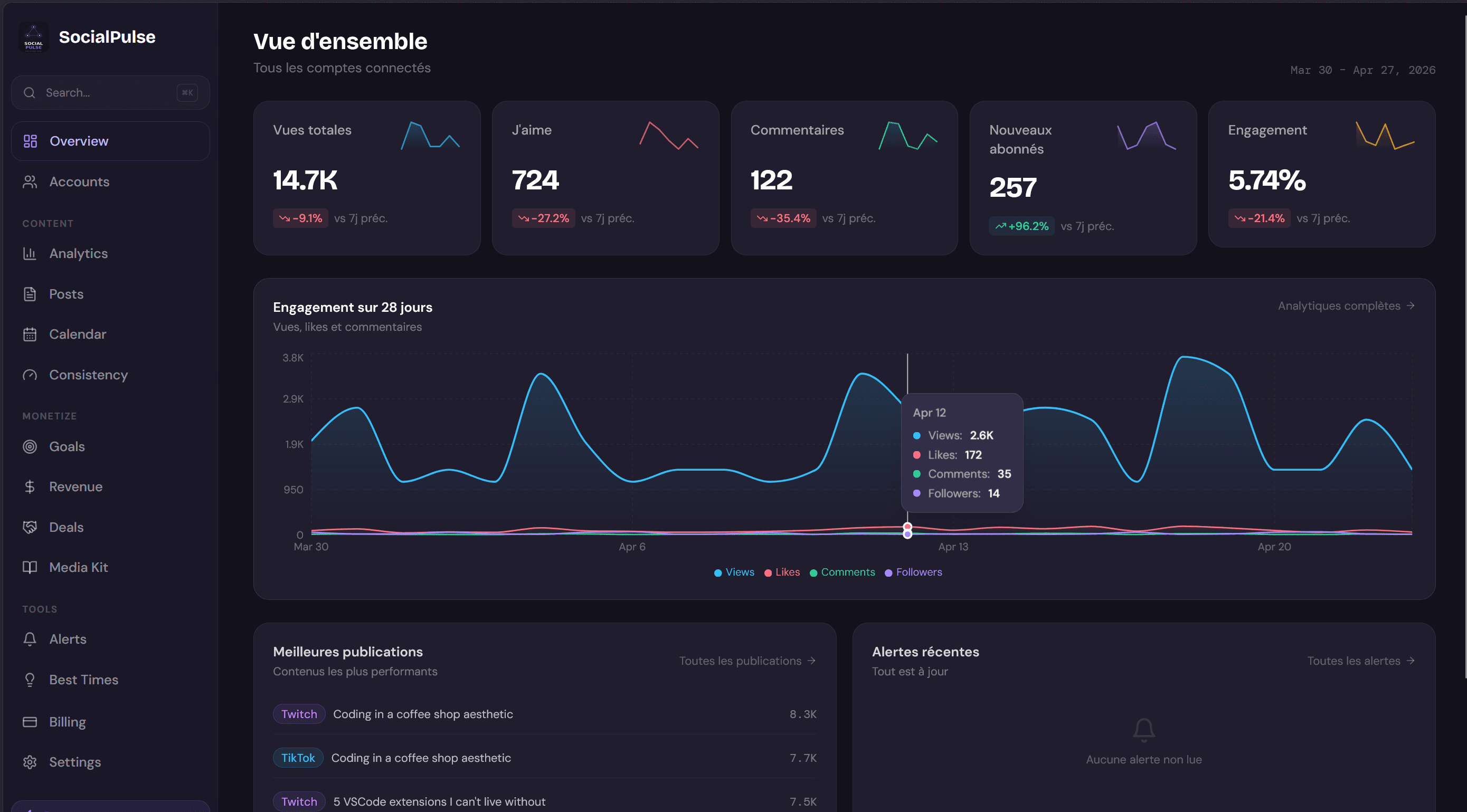
Task: Click the ⌘K shortcut badge
Action: point(187,93)
